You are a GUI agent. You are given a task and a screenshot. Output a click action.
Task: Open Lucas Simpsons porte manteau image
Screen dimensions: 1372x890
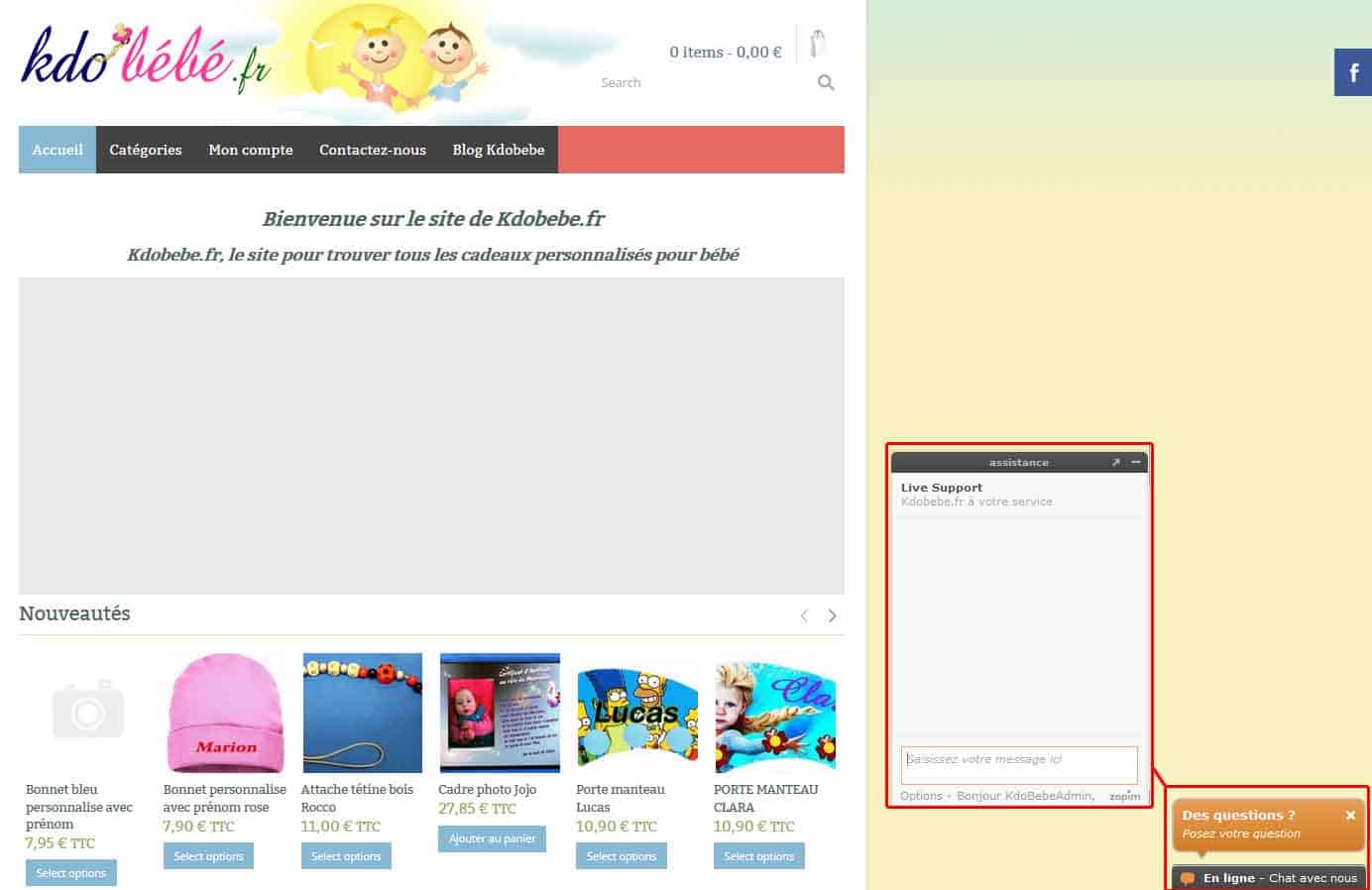point(637,713)
